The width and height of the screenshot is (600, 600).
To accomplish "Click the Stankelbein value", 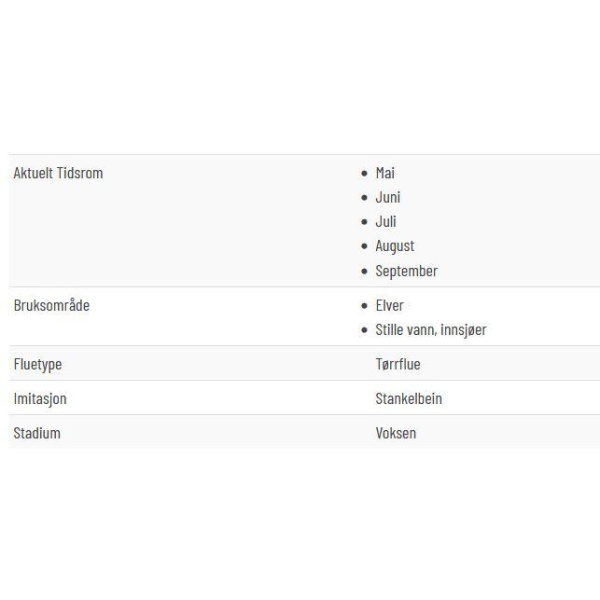I will click(x=409, y=399).
